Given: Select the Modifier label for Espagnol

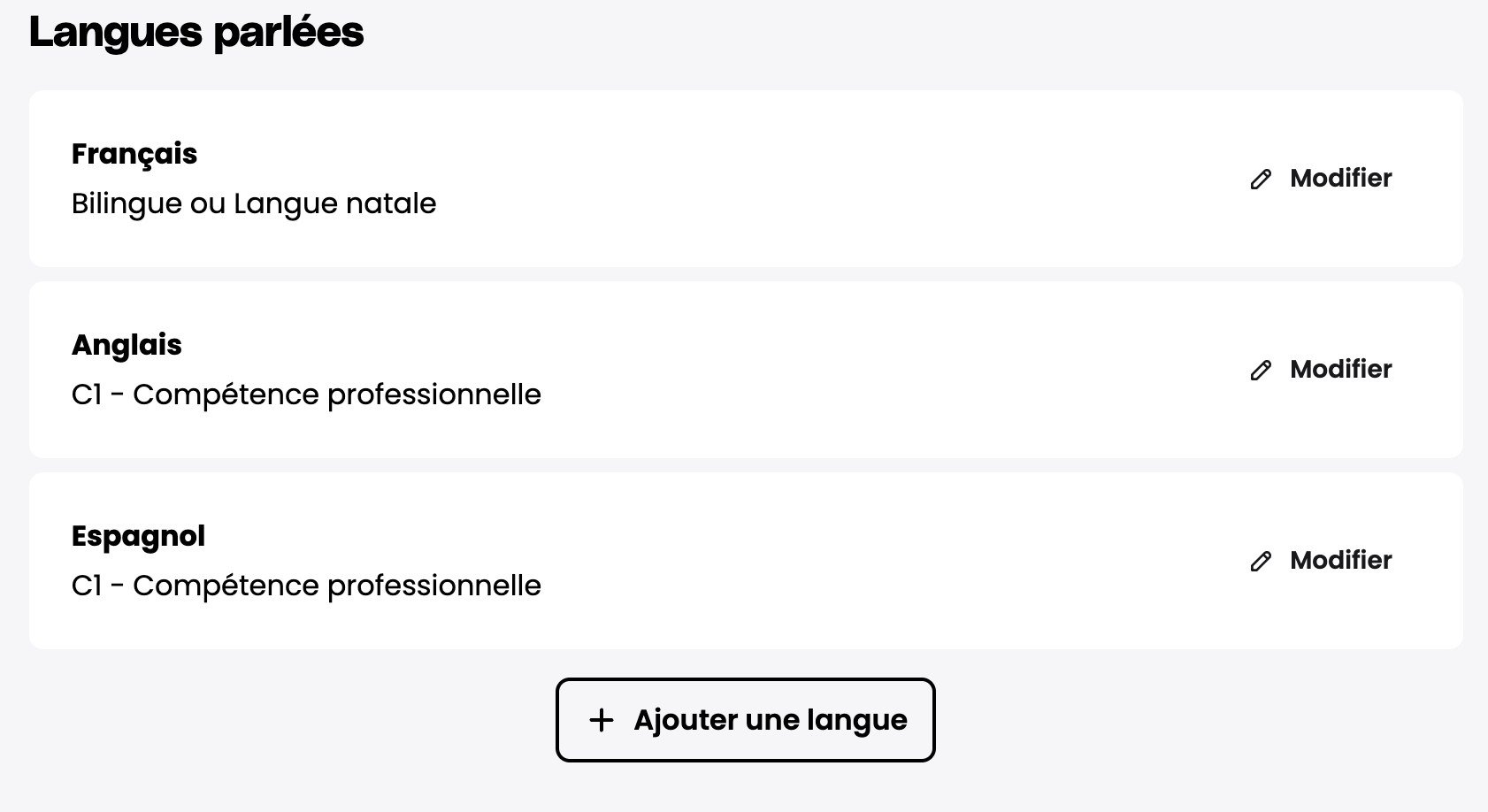Looking at the screenshot, I should pyautogui.click(x=1340, y=560).
